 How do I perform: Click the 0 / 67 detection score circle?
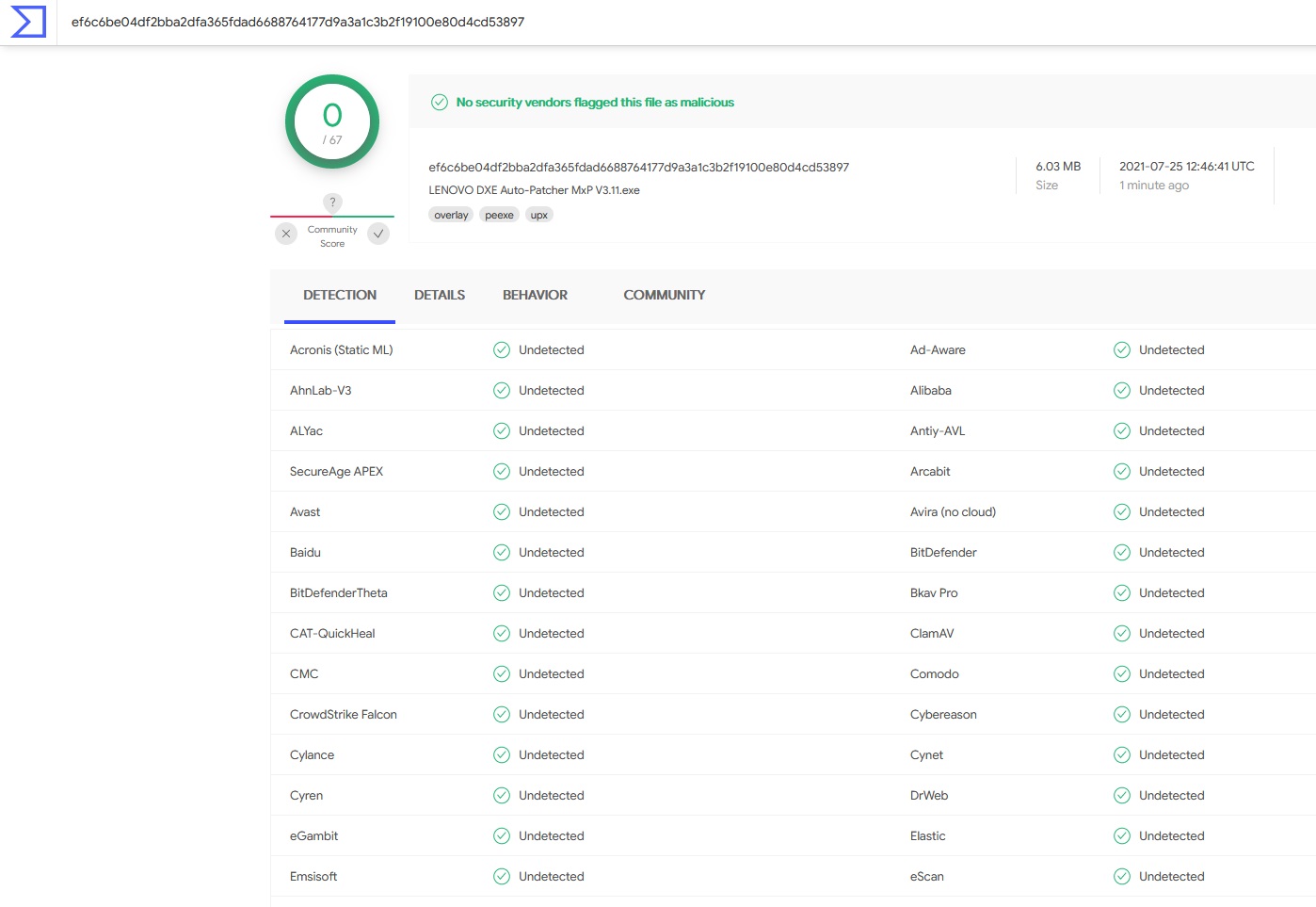pyautogui.click(x=332, y=121)
